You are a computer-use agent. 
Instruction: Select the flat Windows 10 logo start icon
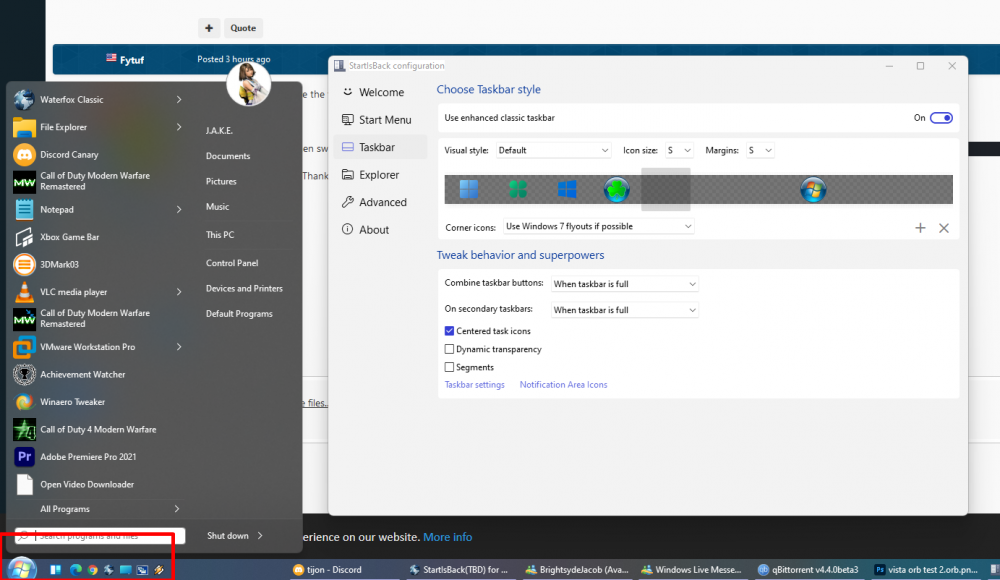[567, 189]
